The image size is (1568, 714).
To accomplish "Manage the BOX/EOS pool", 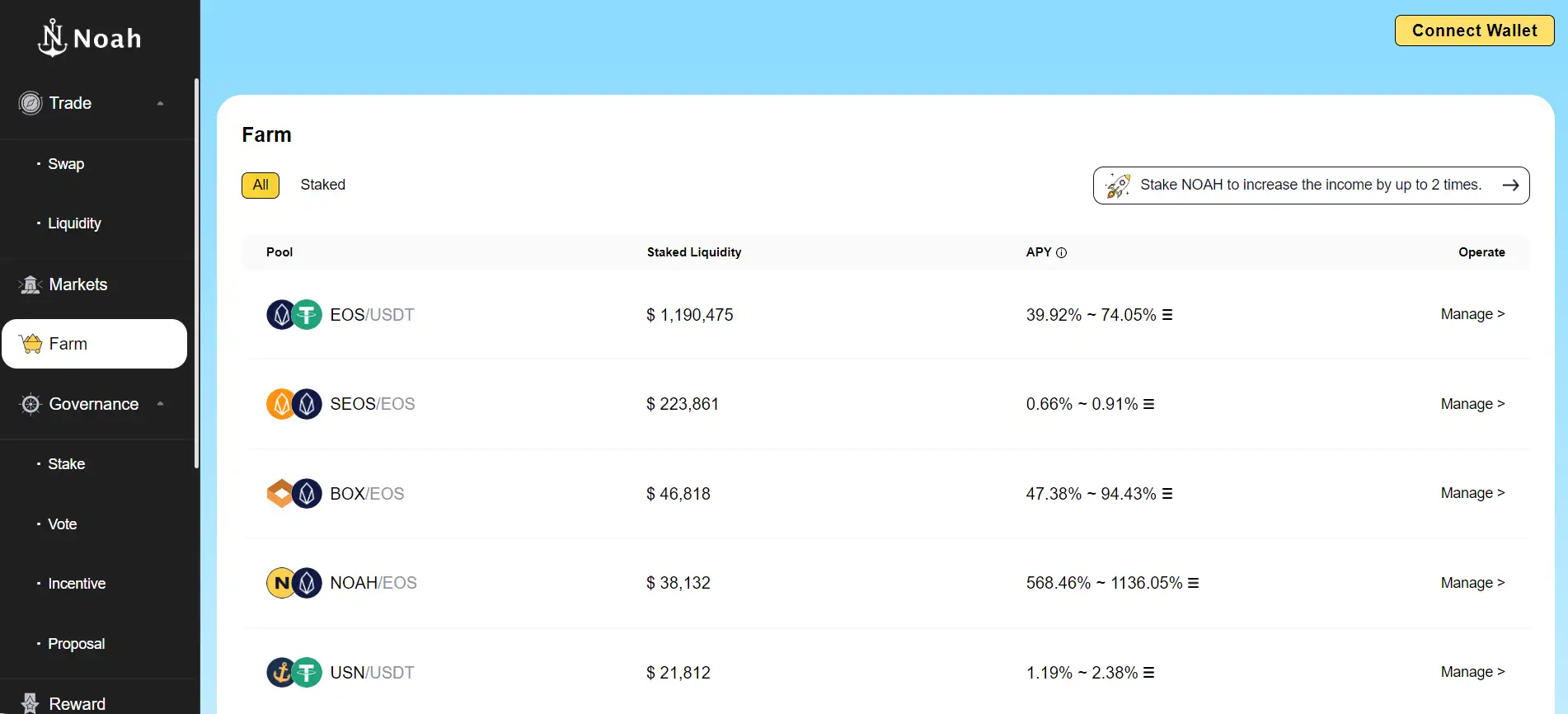I will click(x=1472, y=493).
